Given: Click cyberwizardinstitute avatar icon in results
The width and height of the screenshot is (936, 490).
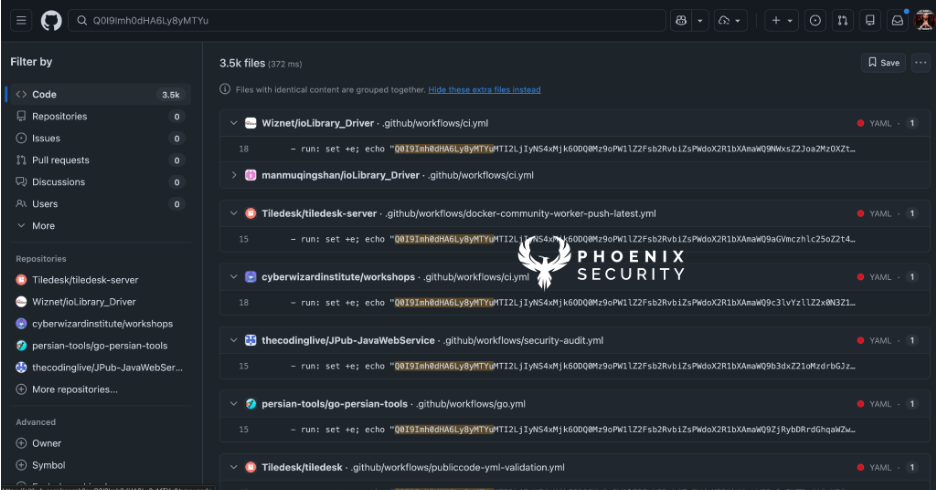Looking at the screenshot, I should [251, 277].
